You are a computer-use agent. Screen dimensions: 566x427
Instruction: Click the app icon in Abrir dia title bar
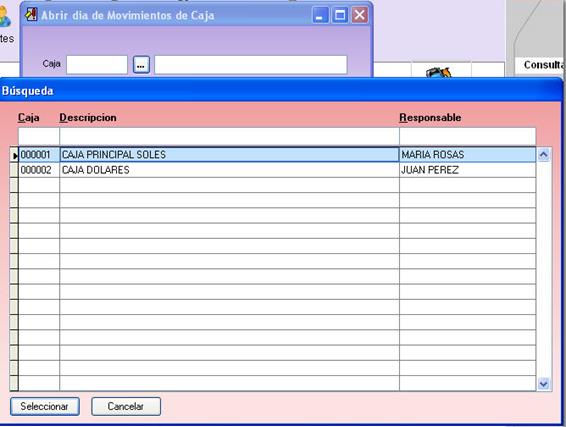(x=31, y=15)
